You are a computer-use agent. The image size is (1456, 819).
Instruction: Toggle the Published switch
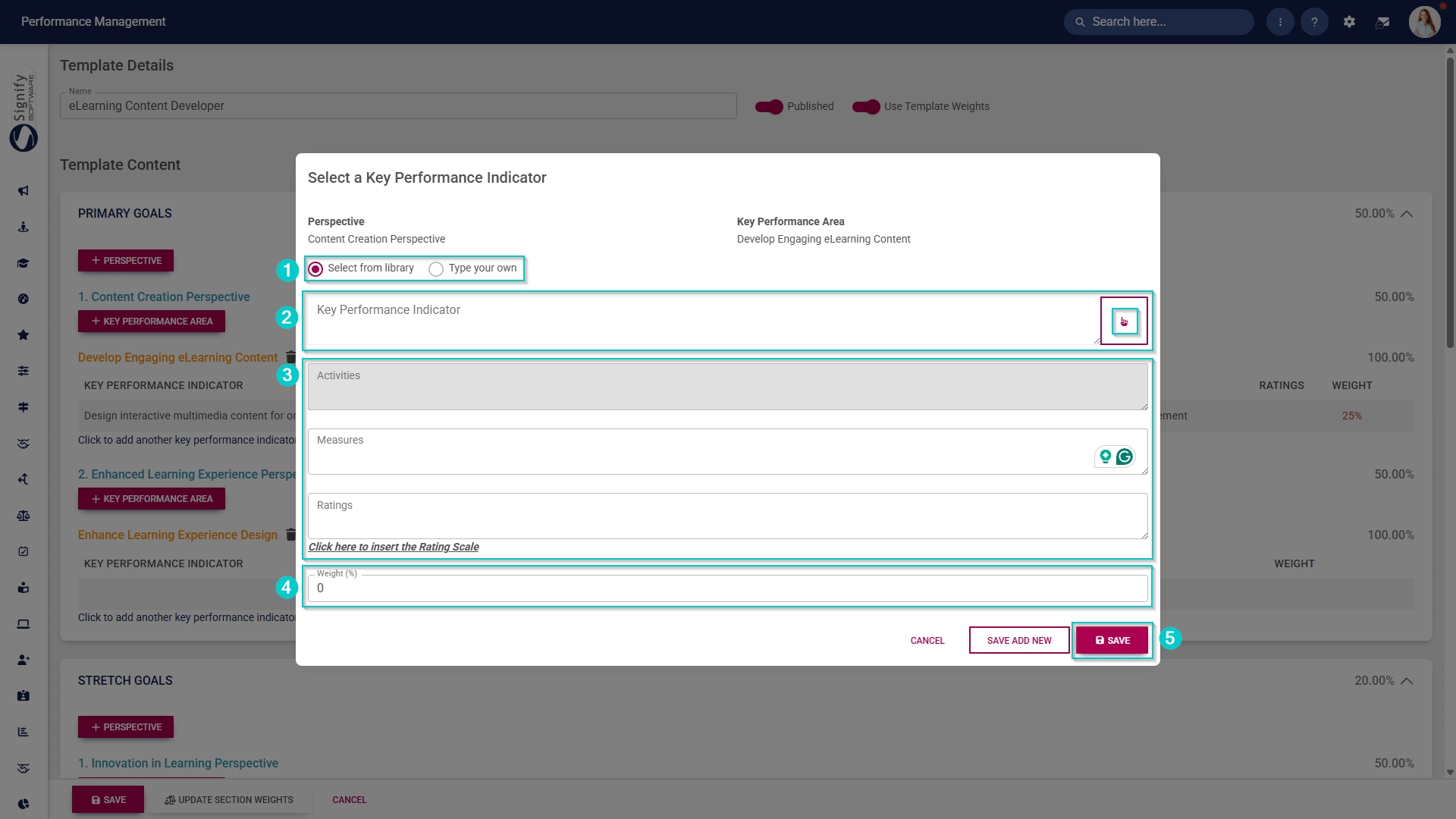pos(769,107)
